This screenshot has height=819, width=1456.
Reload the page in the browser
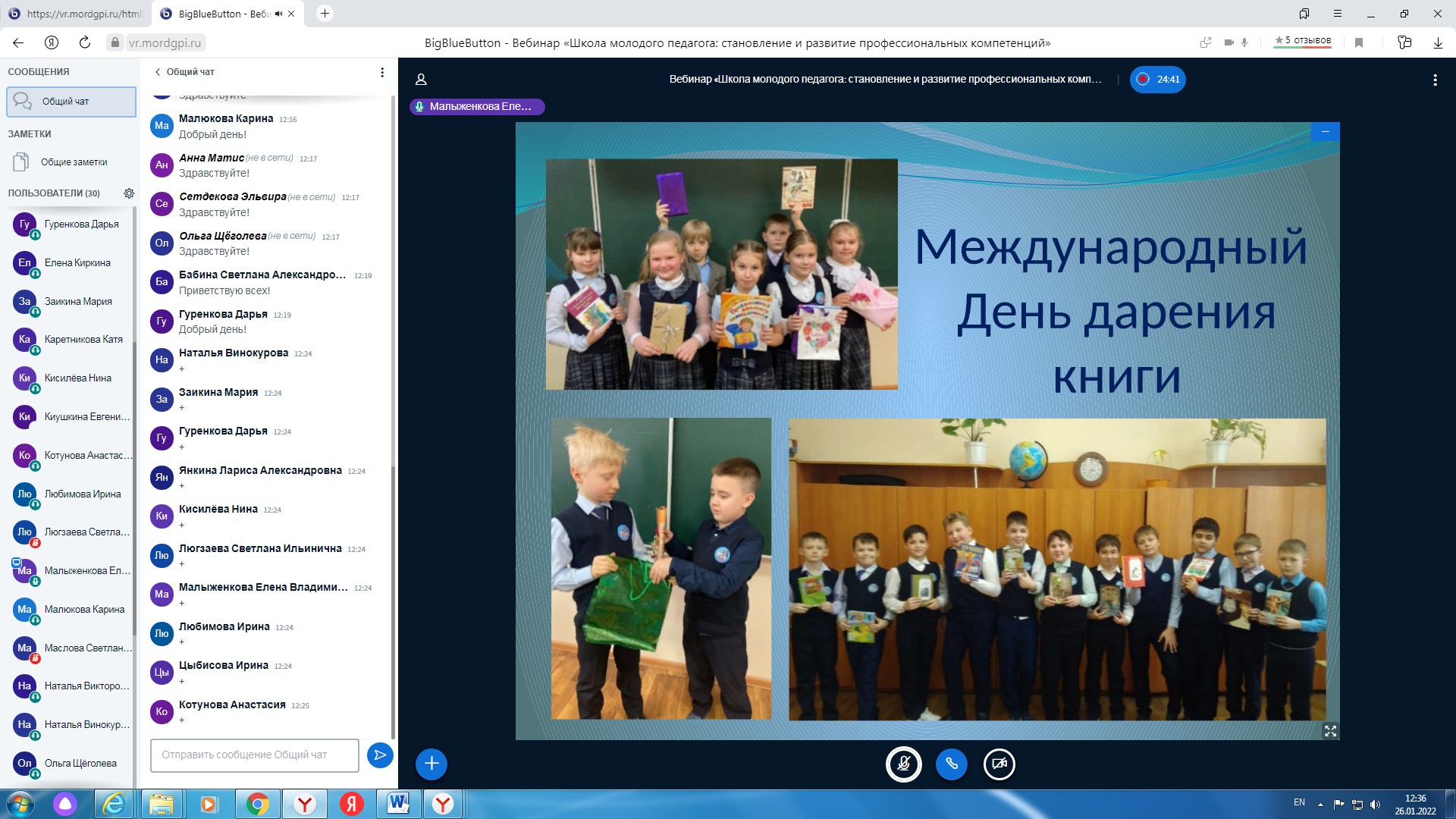pos(85,42)
